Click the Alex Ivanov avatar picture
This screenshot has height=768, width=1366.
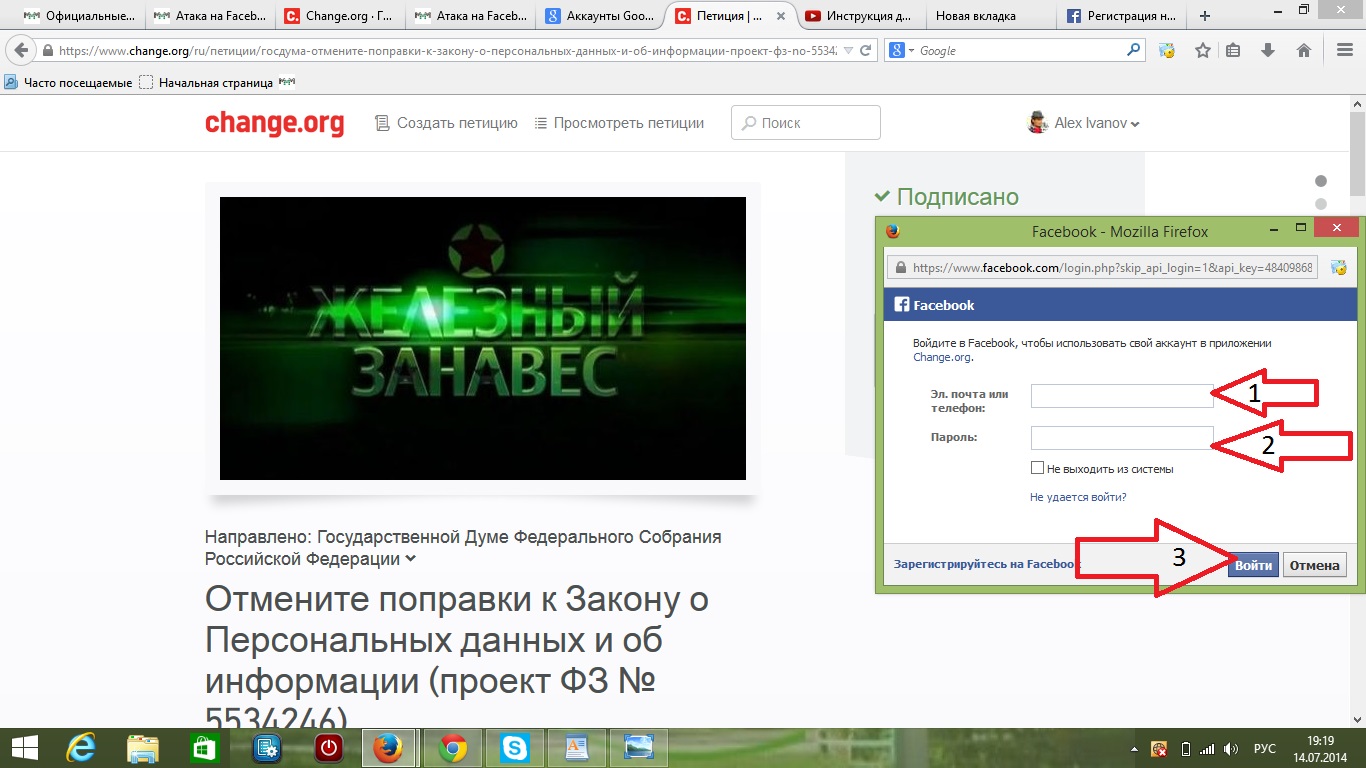[x=1038, y=122]
